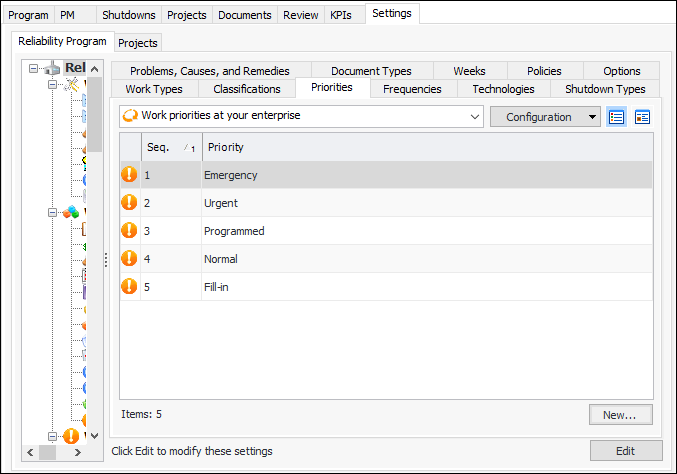Image resolution: width=677 pixels, height=474 pixels.
Task: Collapse the colored balls tree branch
Action: click(51, 212)
